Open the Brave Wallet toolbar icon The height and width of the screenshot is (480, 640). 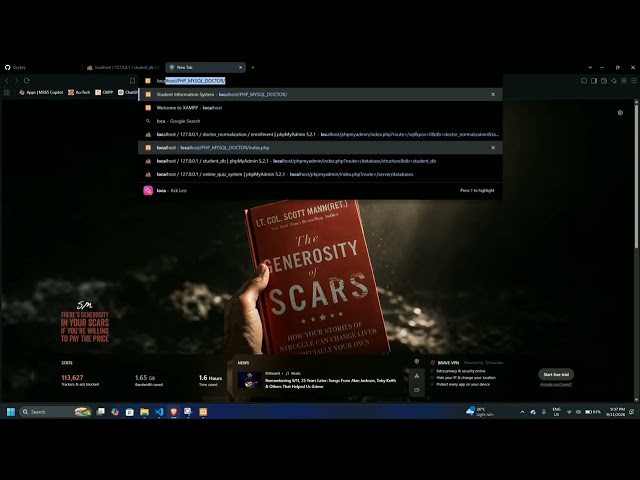(x=604, y=81)
